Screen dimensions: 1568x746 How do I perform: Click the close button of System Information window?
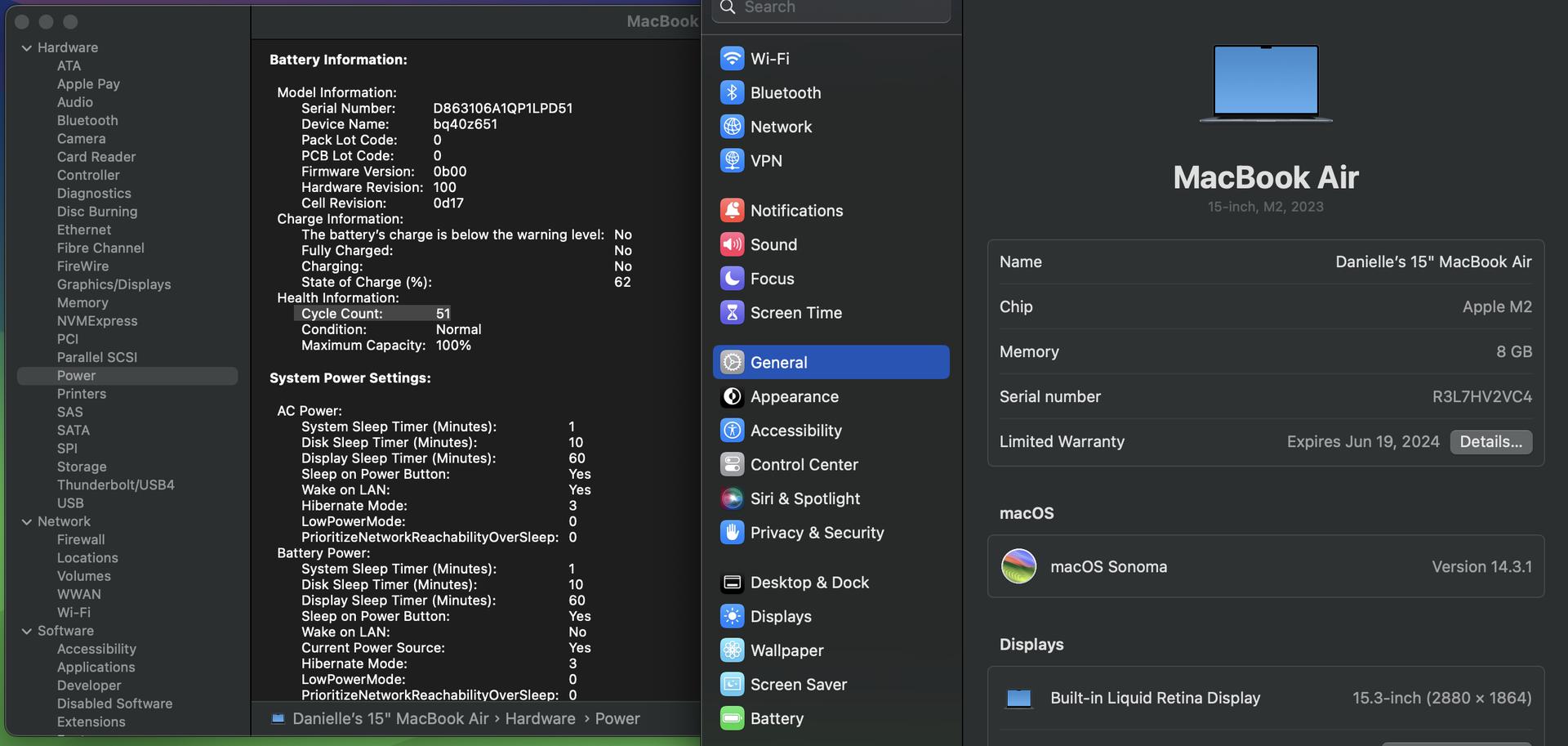(22, 22)
